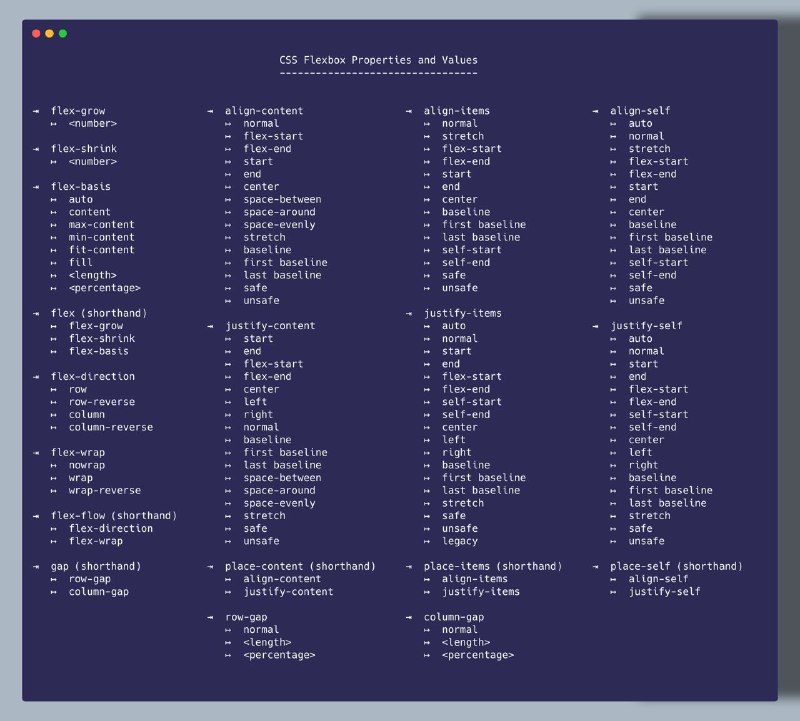The width and height of the screenshot is (800, 721).
Task: Click 'max-content' under flex-basis
Action: 102,225
